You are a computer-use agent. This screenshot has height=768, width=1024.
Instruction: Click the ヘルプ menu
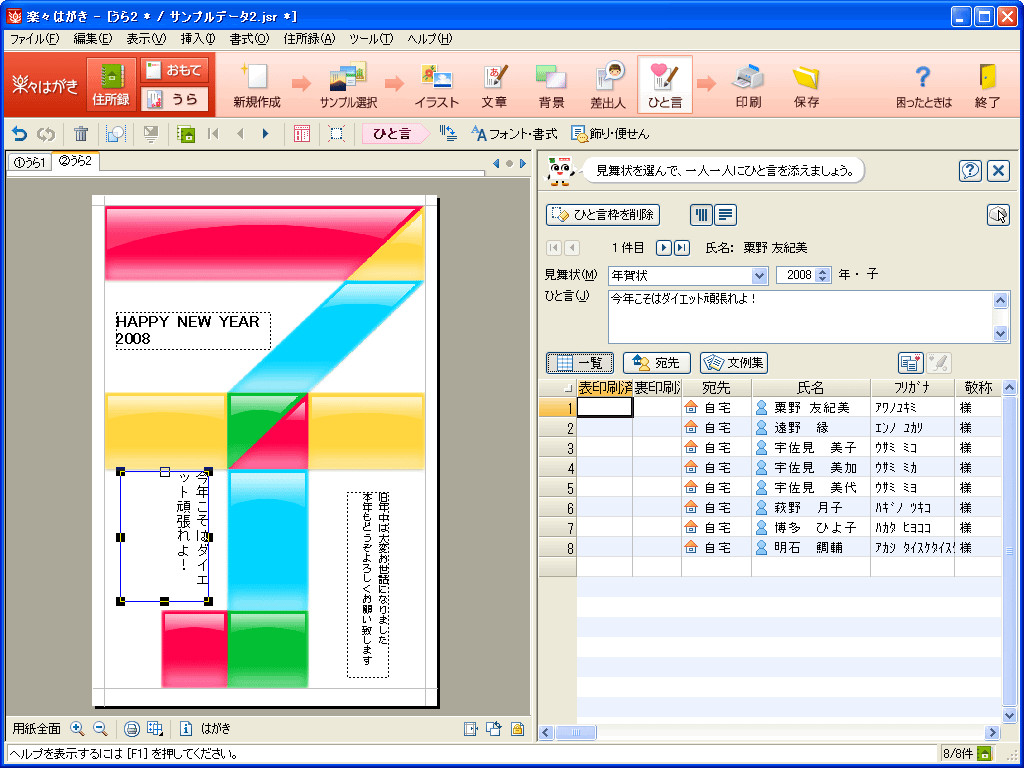point(429,39)
